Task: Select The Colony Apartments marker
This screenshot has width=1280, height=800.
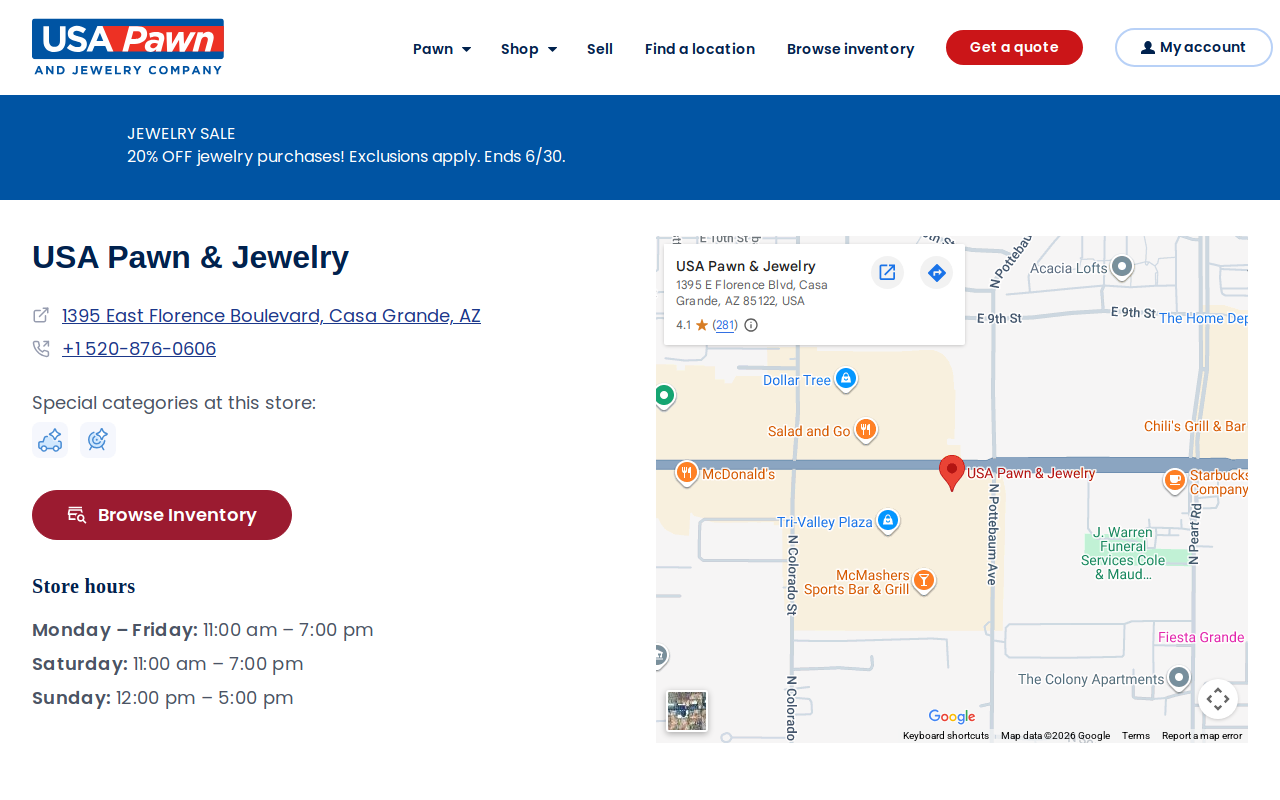Action: [1179, 678]
